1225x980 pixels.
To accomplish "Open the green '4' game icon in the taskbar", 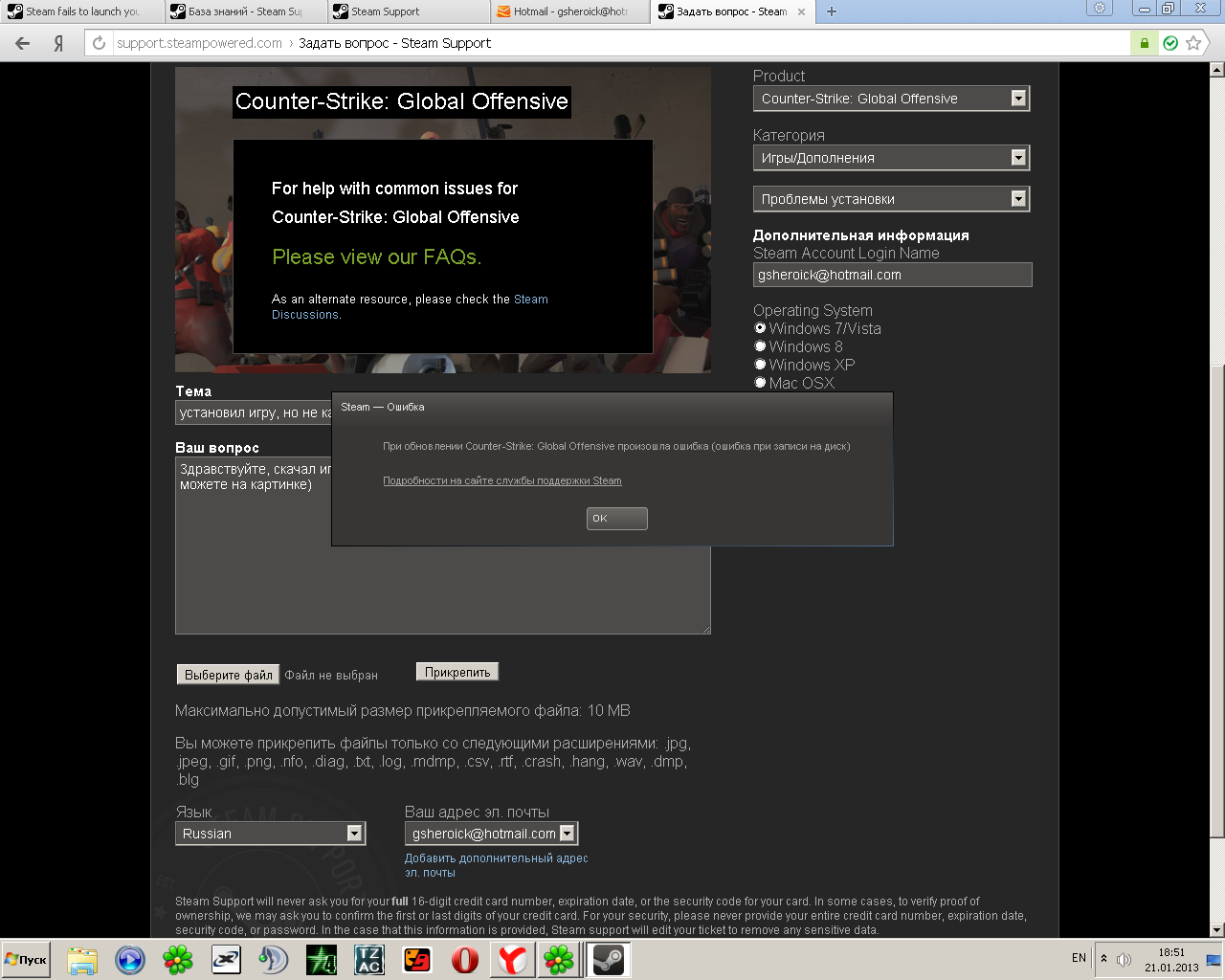I will pos(322,959).
